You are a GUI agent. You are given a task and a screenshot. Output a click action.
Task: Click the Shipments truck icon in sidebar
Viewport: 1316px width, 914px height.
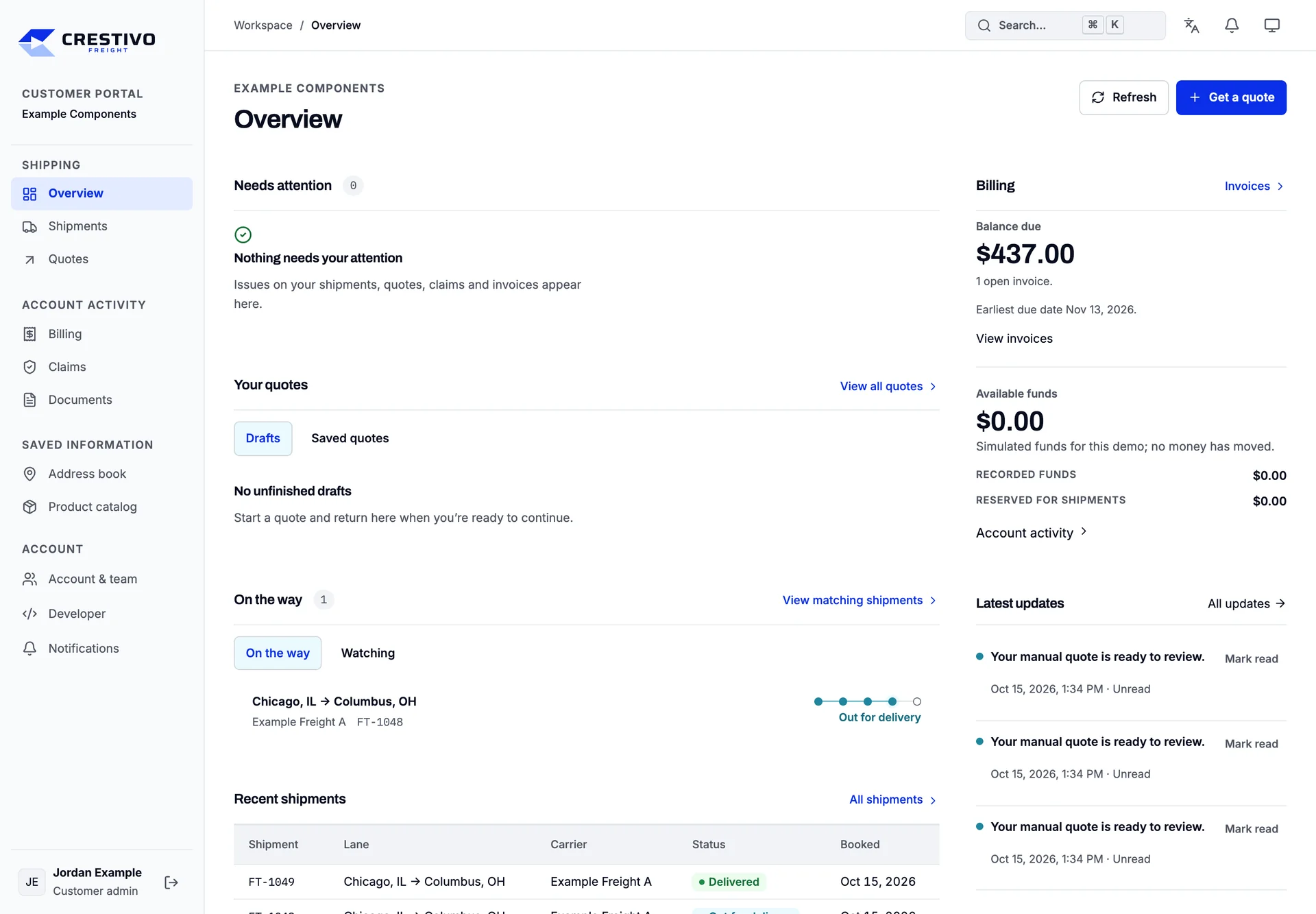[x=29, y=227]
